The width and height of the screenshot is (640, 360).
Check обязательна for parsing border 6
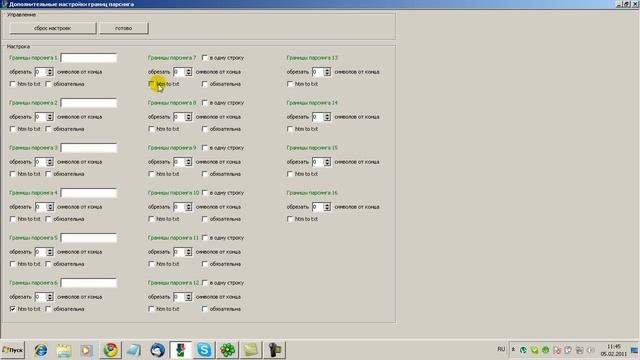(x=48, y=309)
